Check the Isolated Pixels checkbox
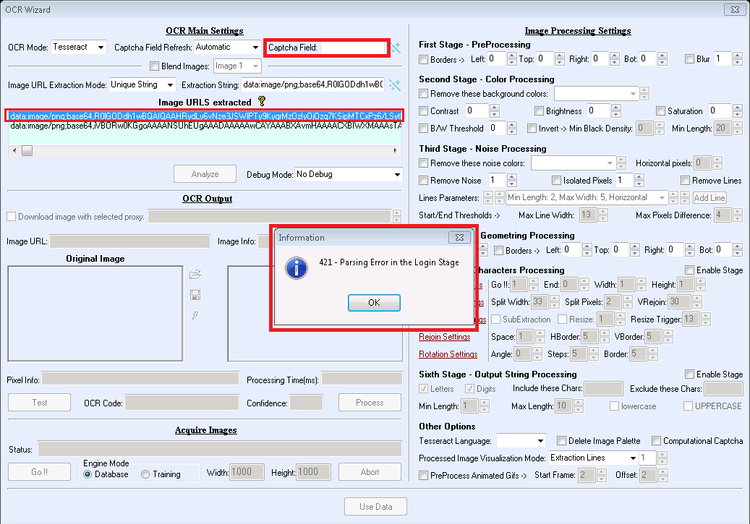 556,180
